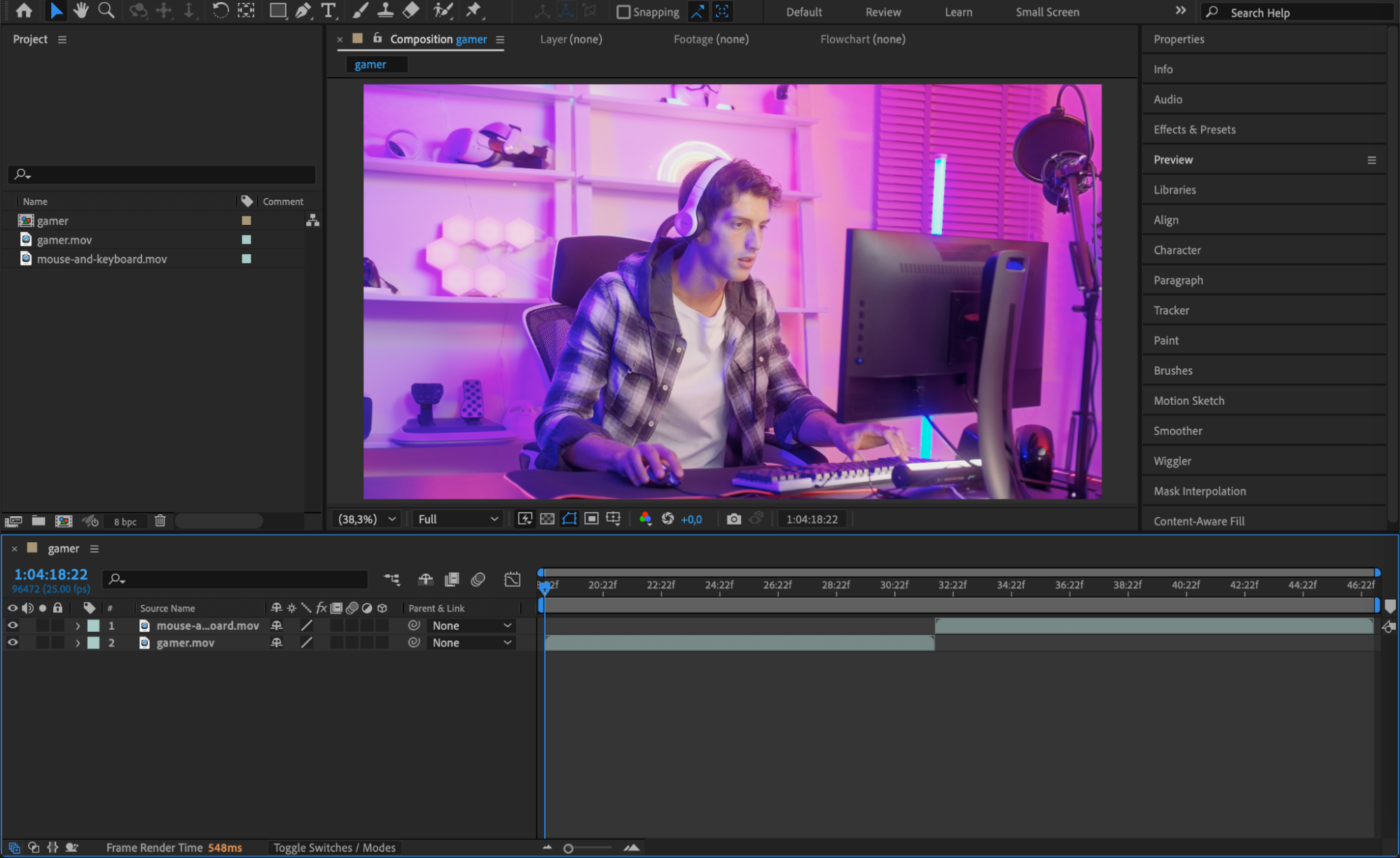The image size is (1400, 858).
Task: Enable the Snapping checkbox
Action: pos(623,12)
